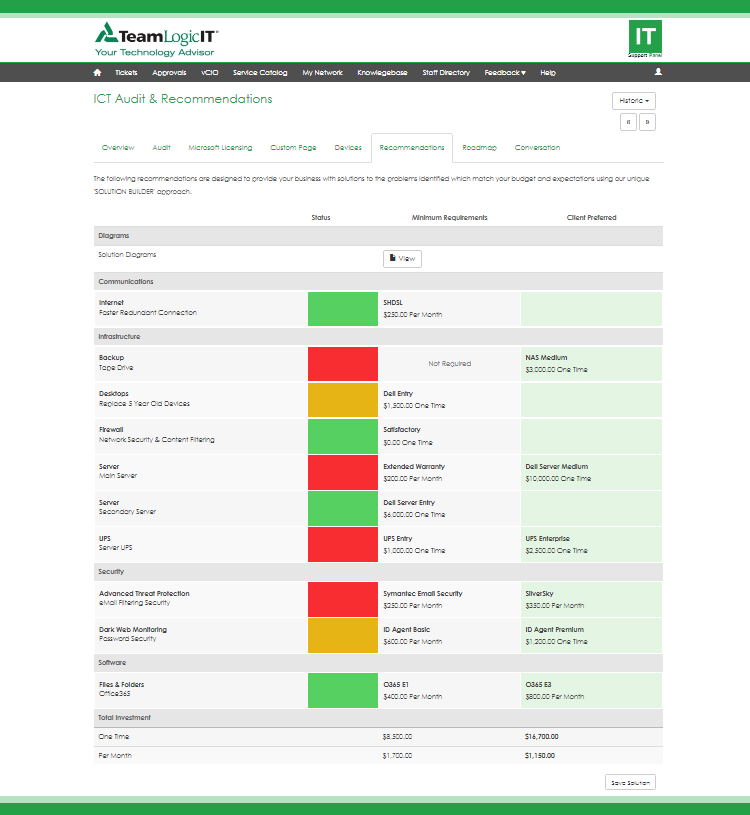Go to the previous page with the « button

click(629, 122)
